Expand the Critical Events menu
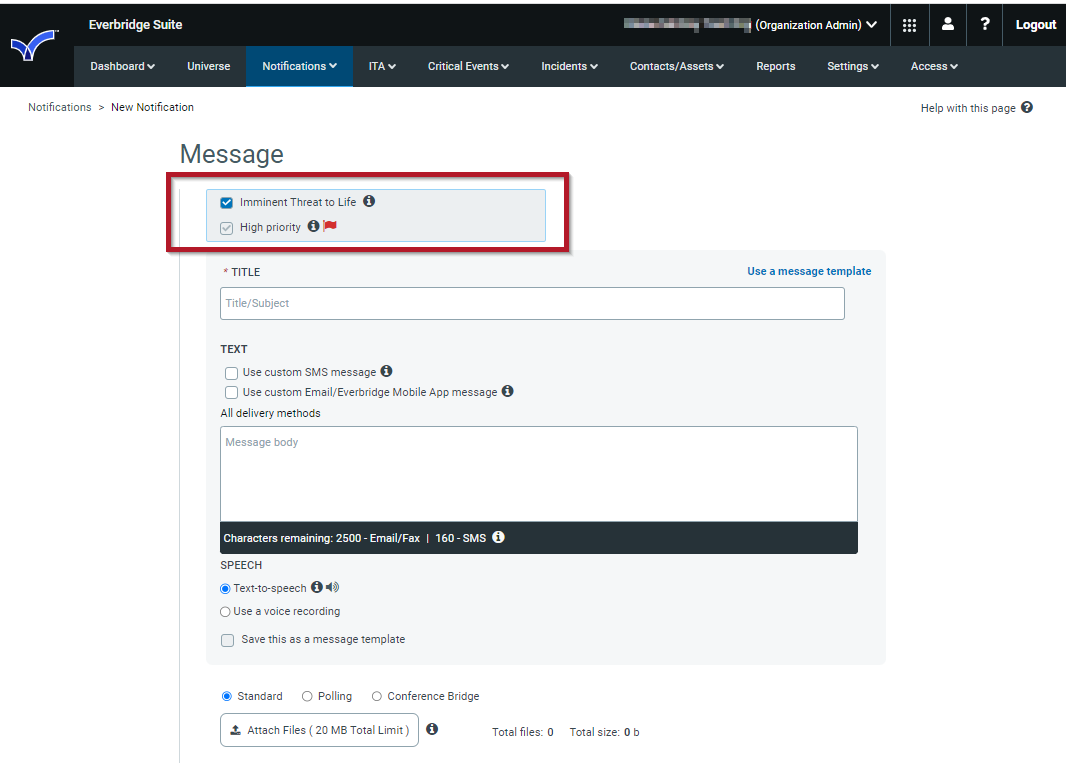The image size is (1066, 772). [468, 67]
